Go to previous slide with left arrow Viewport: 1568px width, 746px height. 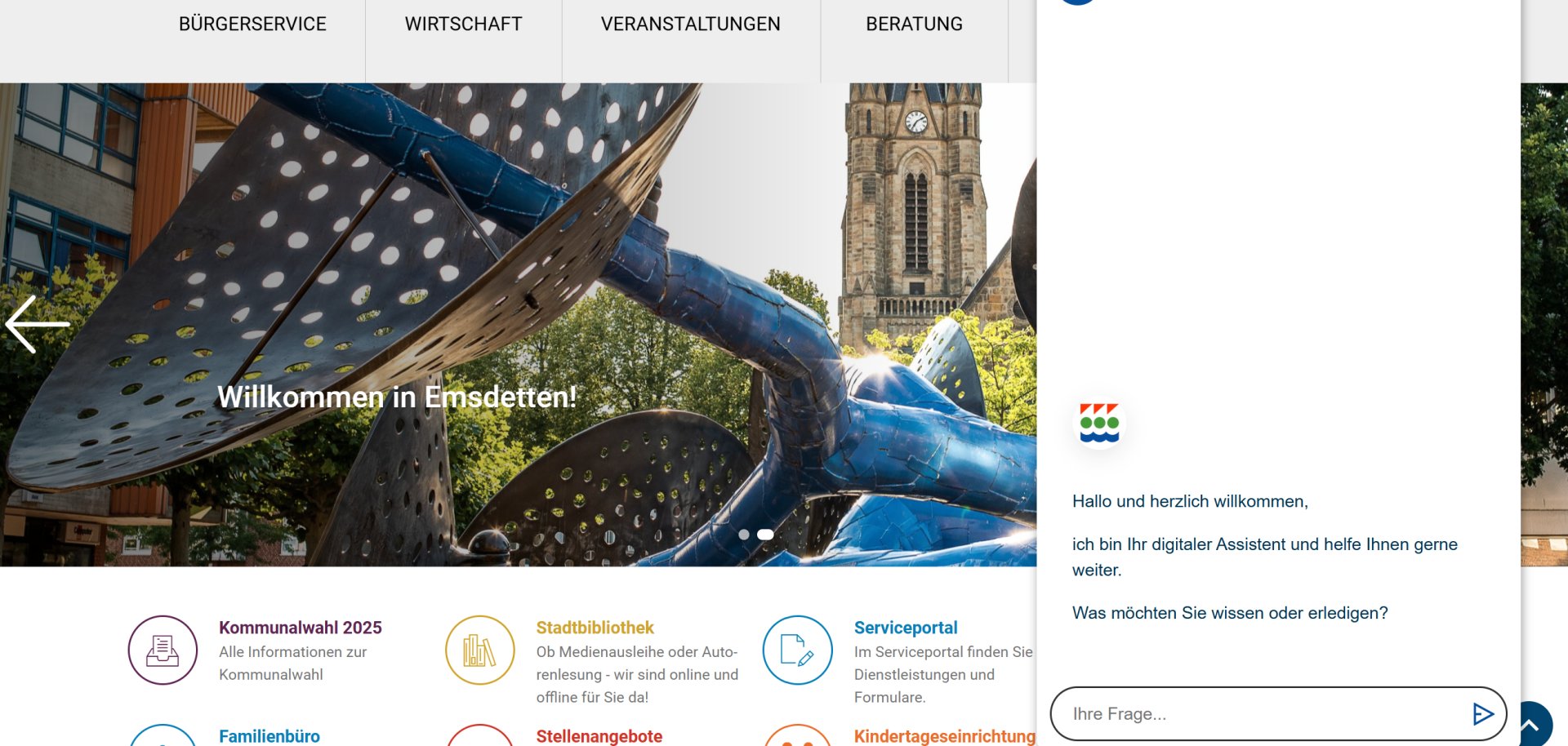pyautogui.click(x=38, y=324)
